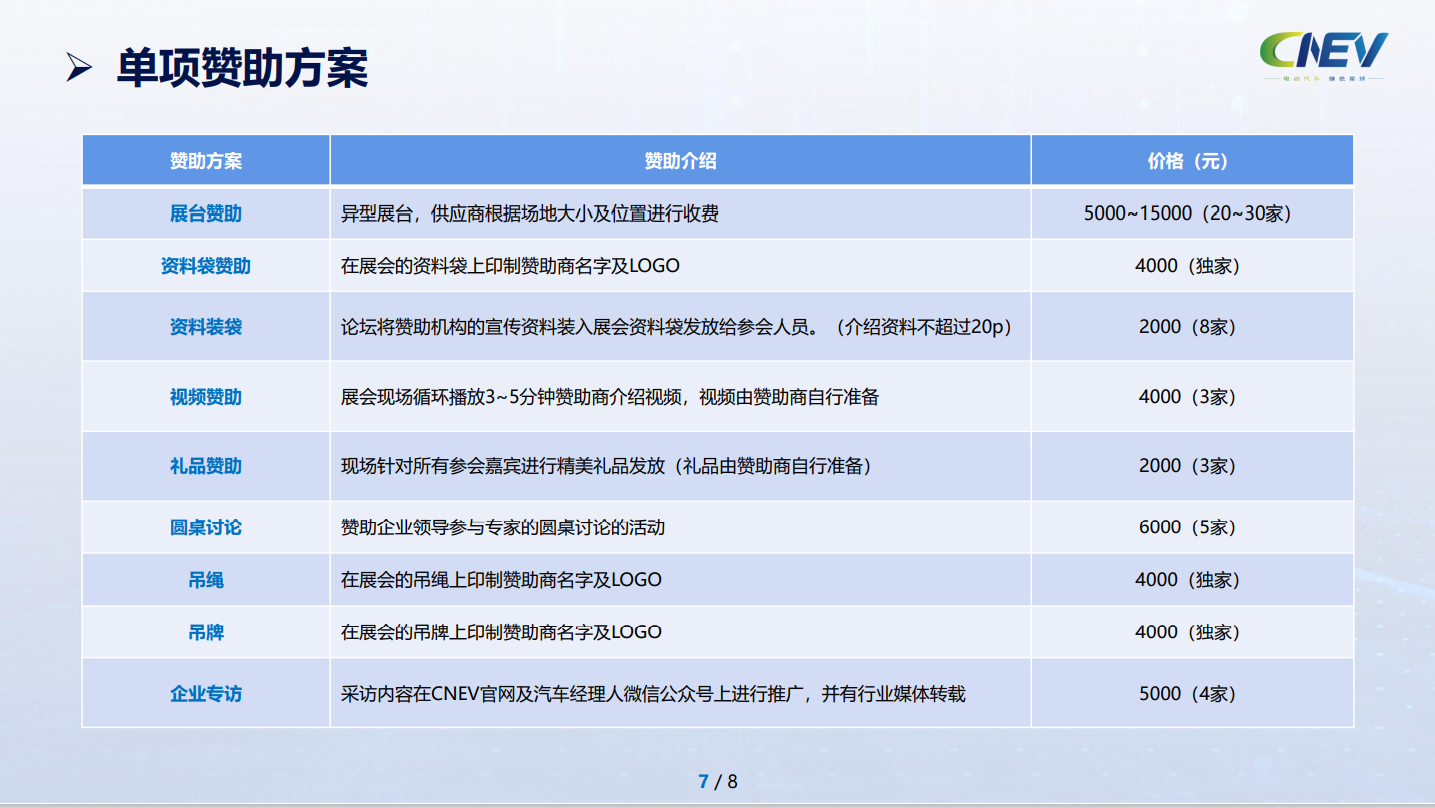This screenshot has height=808, width=1435.
Task: Click description starting 论坛将赞助机构的宣传资料
Action: tap(676, 327)
